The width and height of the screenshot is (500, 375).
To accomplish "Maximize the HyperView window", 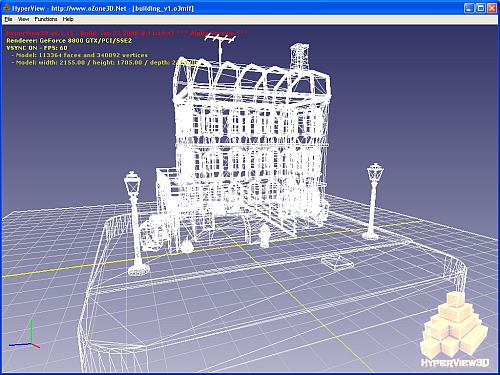I will tap(481, 8).
